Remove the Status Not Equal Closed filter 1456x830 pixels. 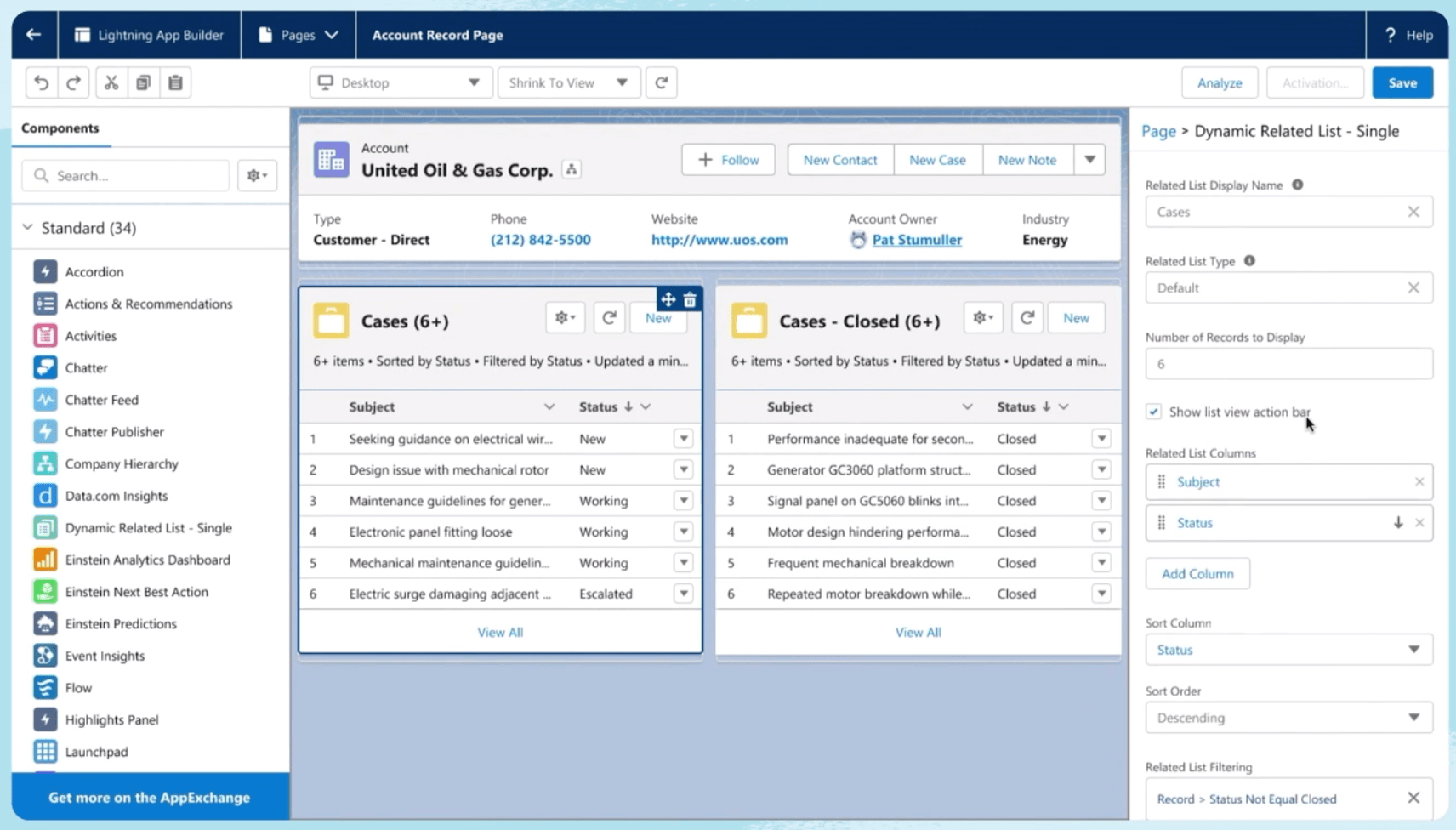click(x=1413, y=798)
